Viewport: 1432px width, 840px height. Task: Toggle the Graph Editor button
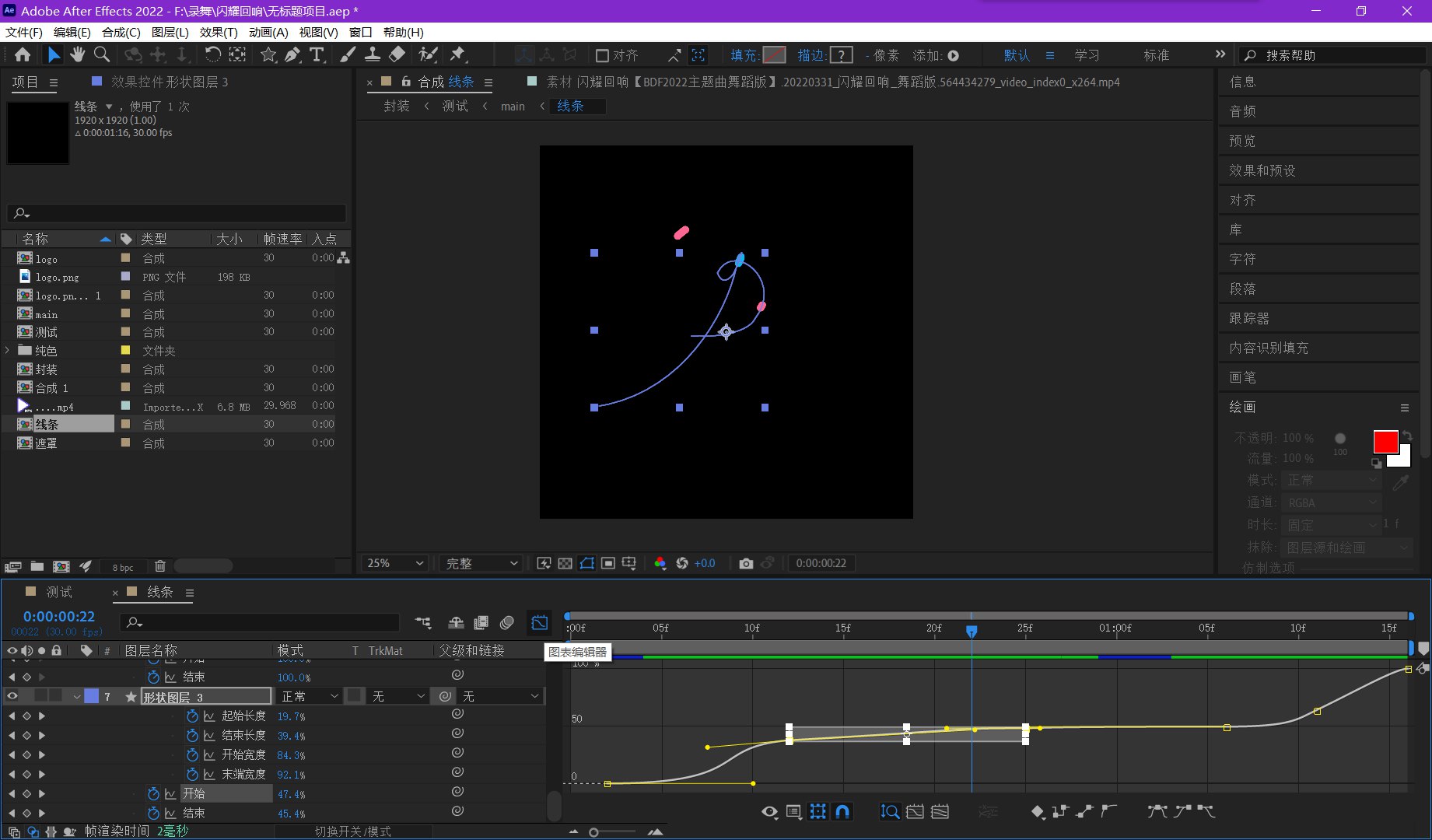[x=539, y=622]
